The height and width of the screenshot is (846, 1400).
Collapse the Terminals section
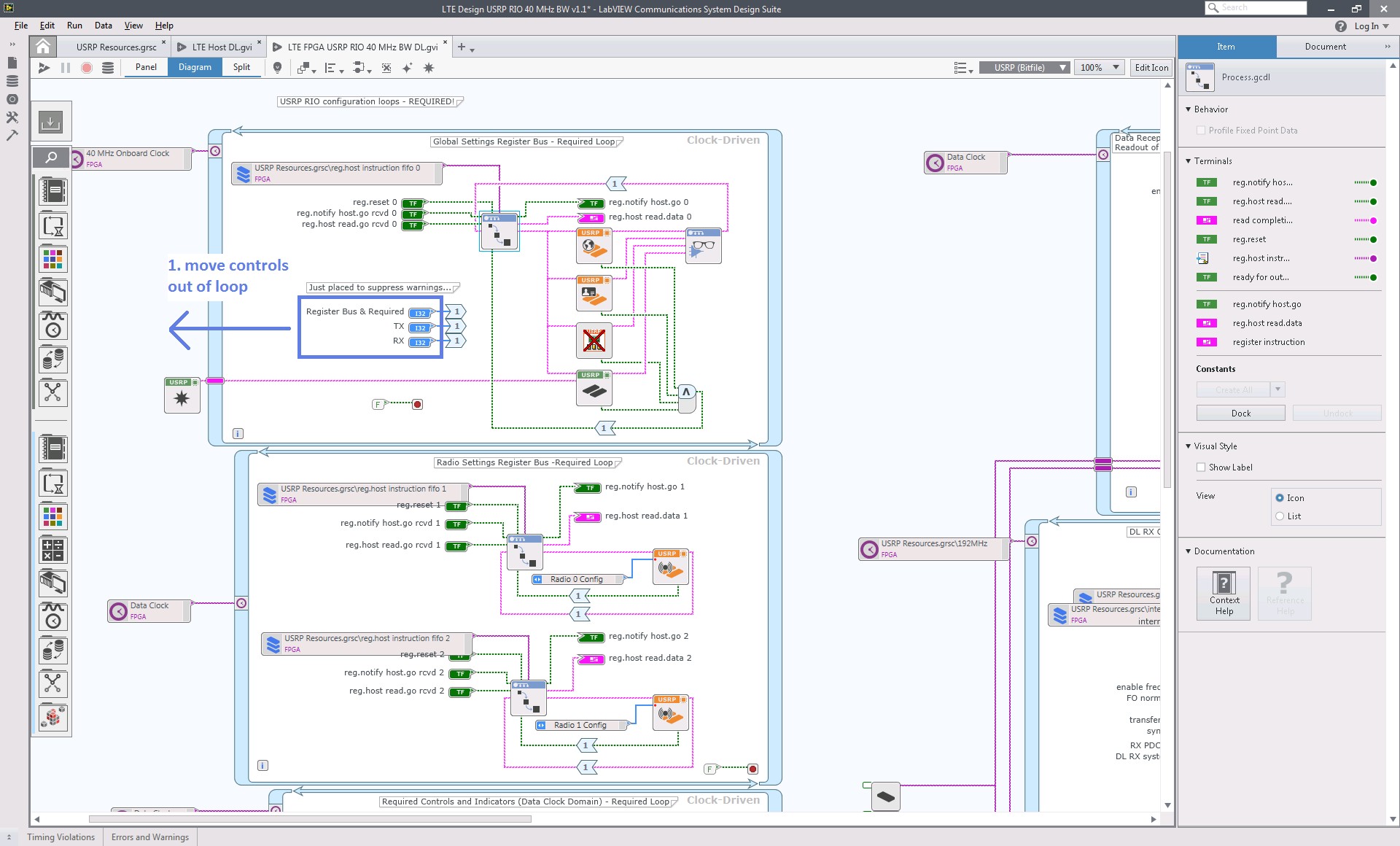tap(1189, 161)
